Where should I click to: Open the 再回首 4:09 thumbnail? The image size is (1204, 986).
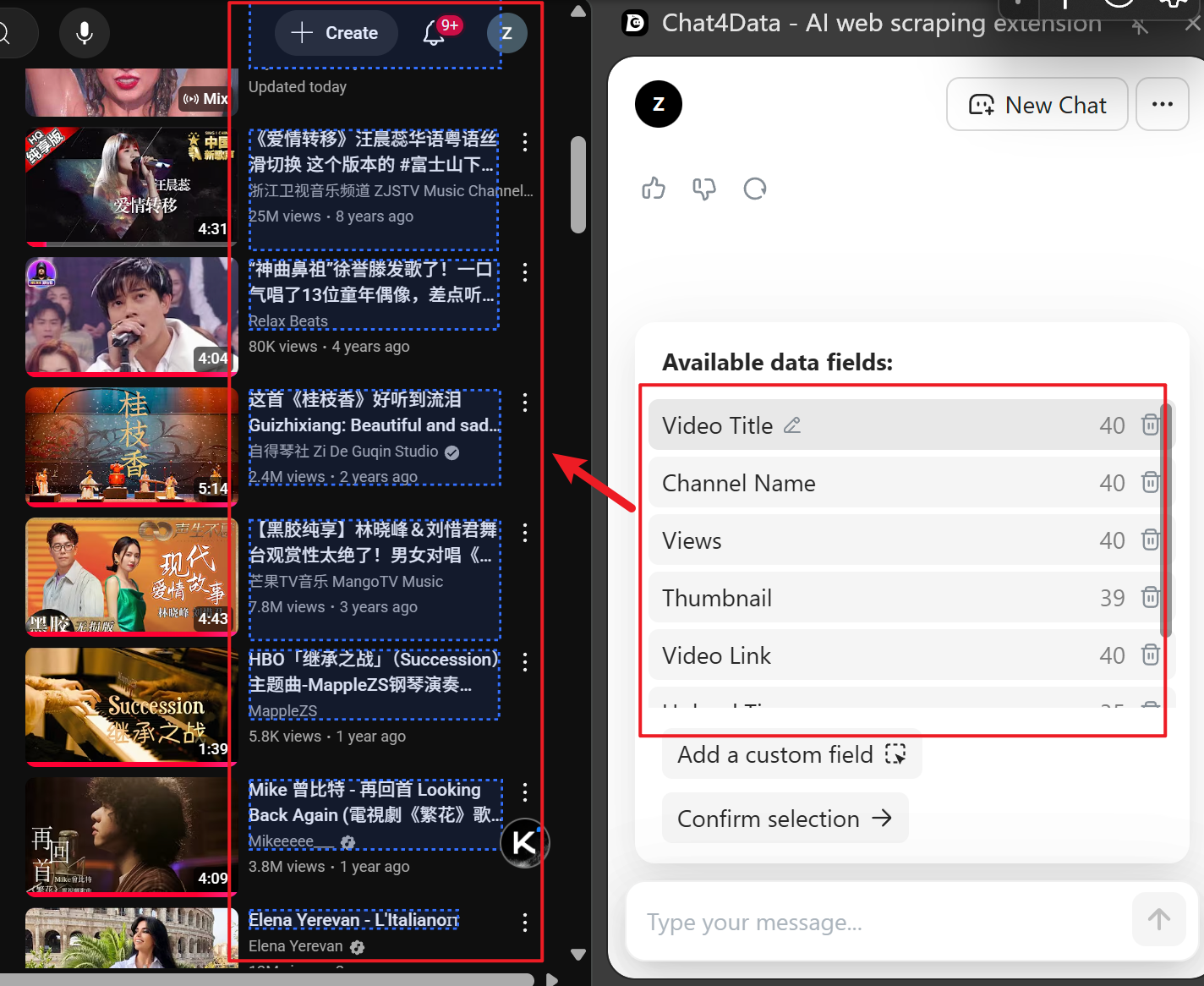[131, 836]
